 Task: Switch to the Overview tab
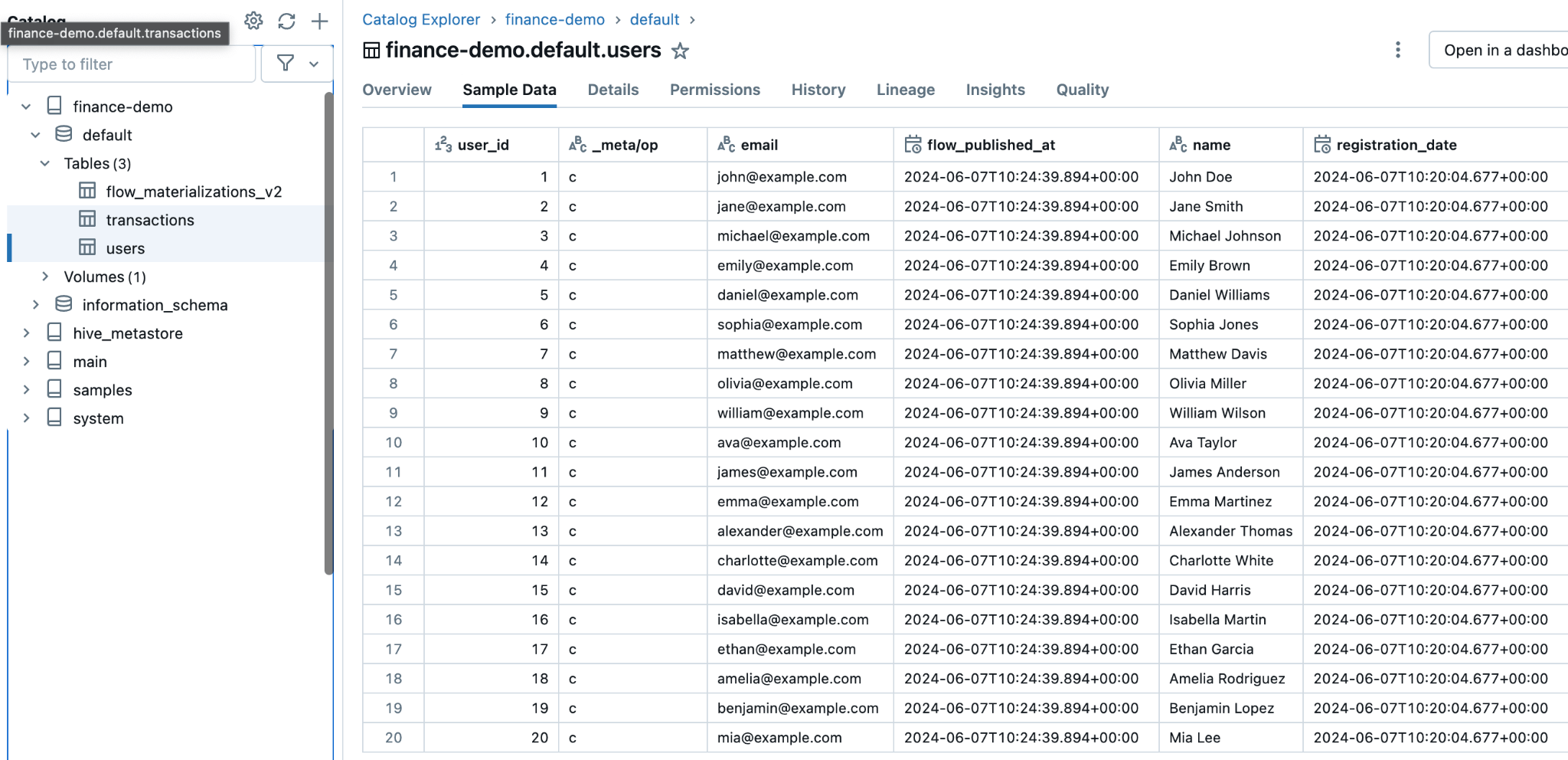tap(397, 90)
